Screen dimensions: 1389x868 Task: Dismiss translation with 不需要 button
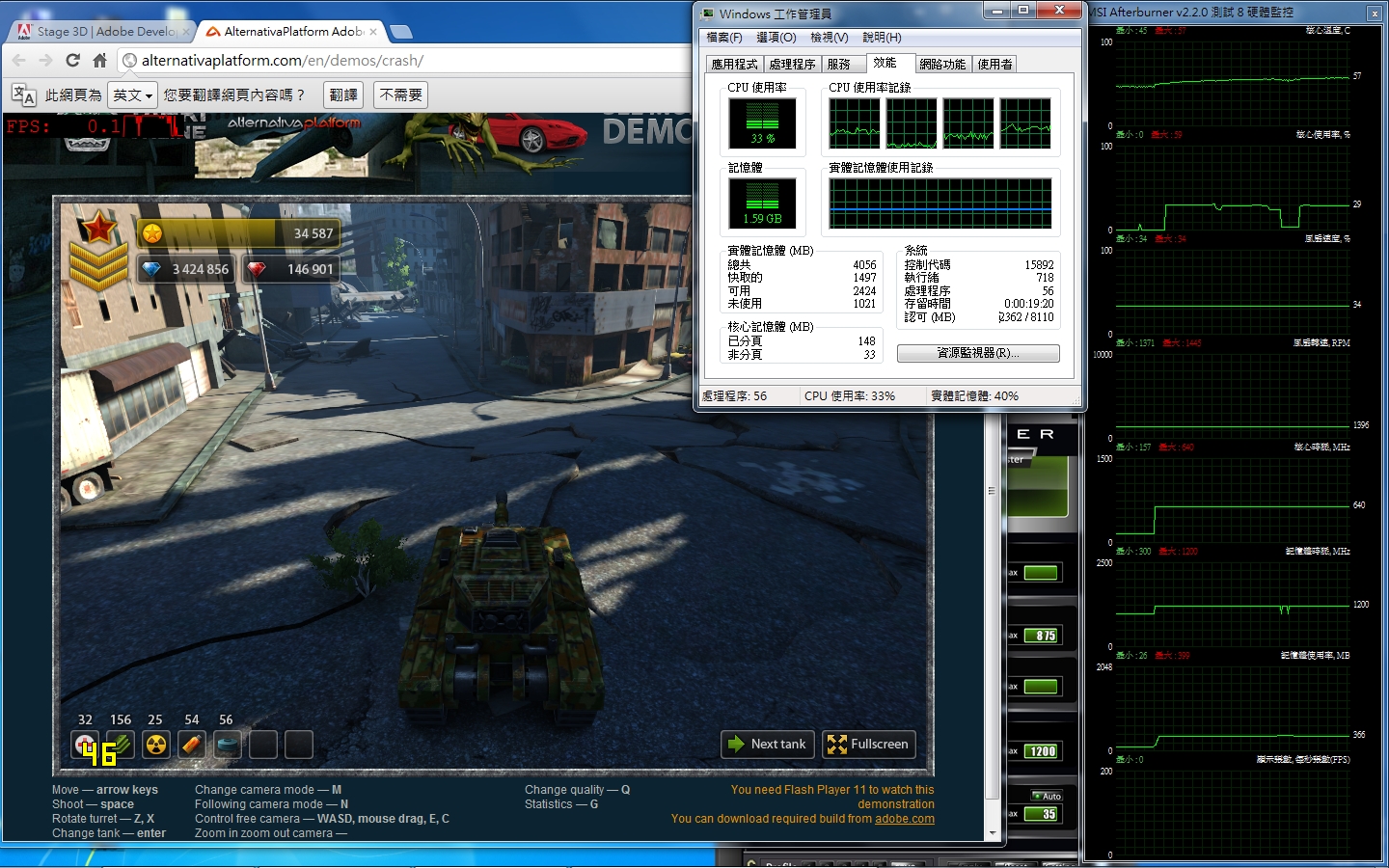(x=400, y=95)
